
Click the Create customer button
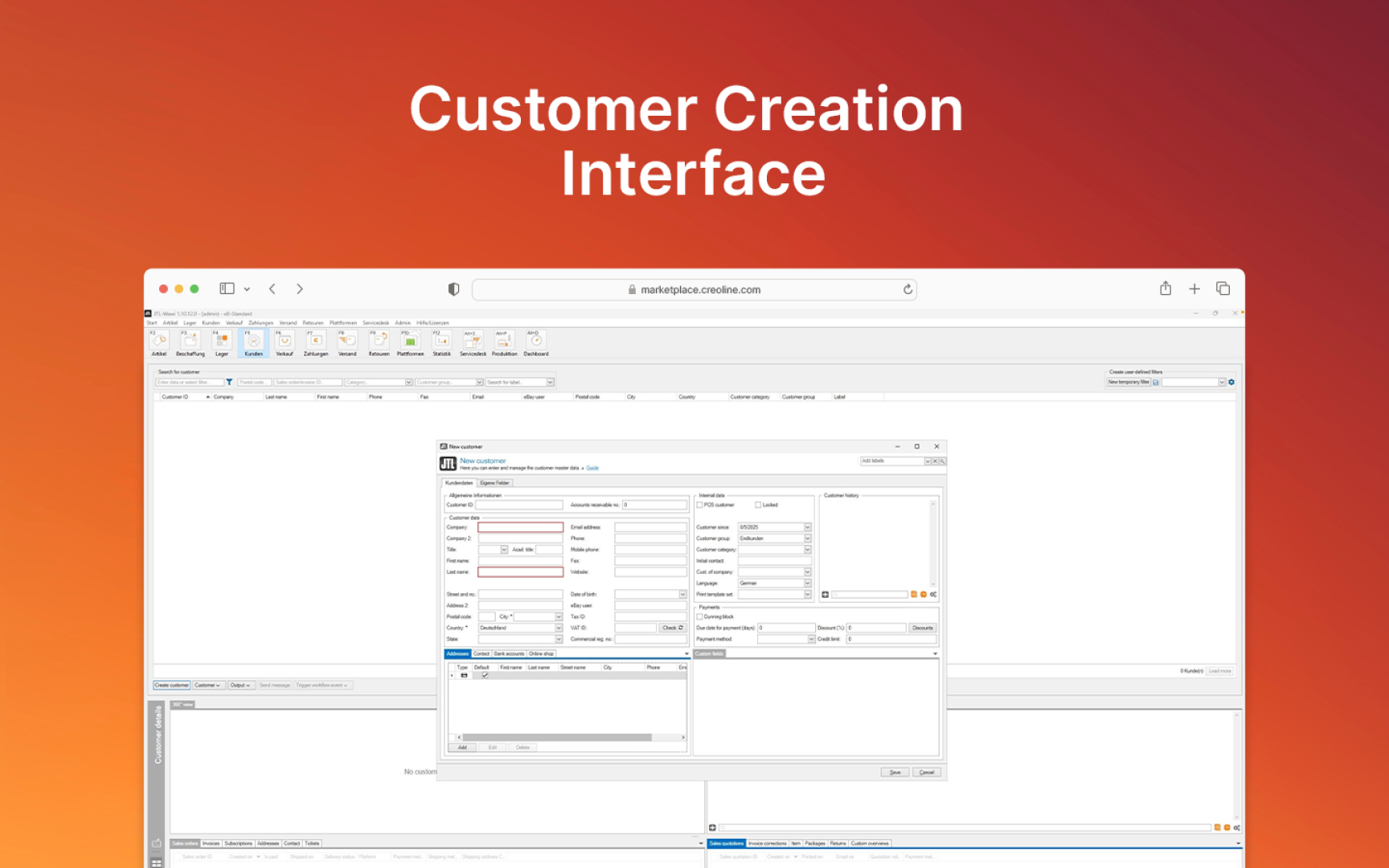(172, 686)
